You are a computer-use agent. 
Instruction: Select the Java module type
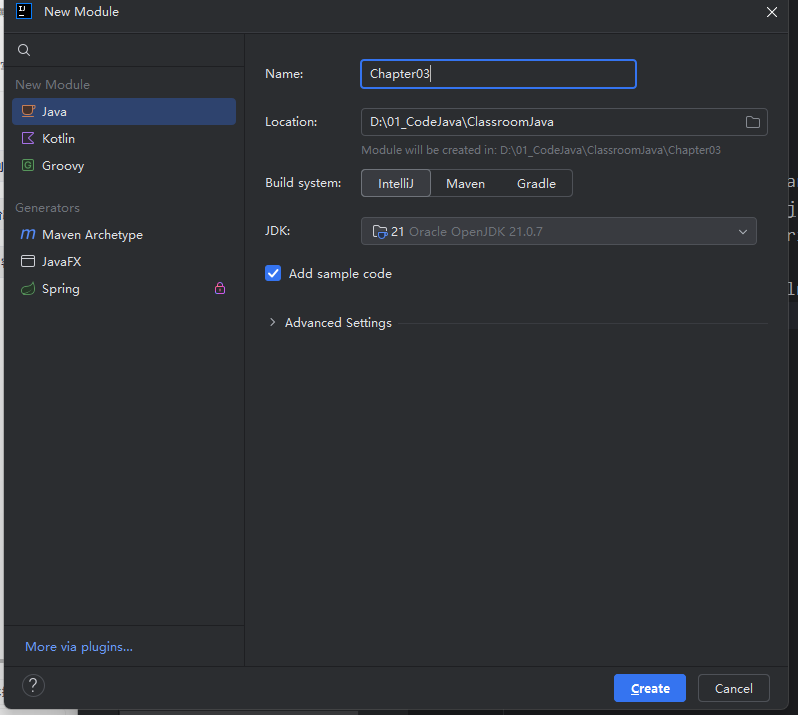tap(124, 111)
